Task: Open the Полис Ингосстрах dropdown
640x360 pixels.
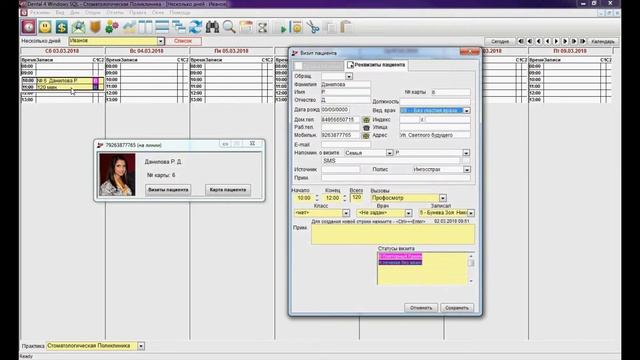Action: pos(467,169)
